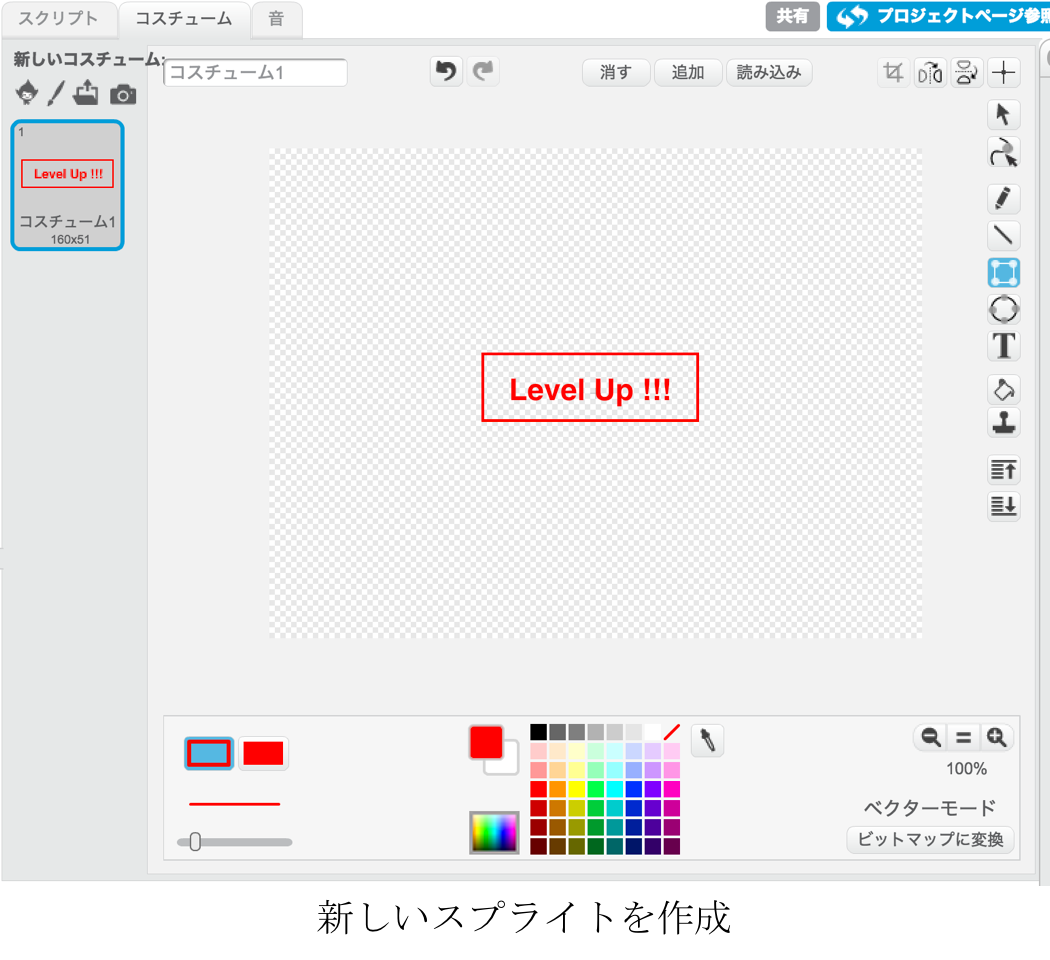Image resolution: width=1050 pixels, height=960 pixels.
Task: Zoom in with plus magnifier
Action: (996, 737)
